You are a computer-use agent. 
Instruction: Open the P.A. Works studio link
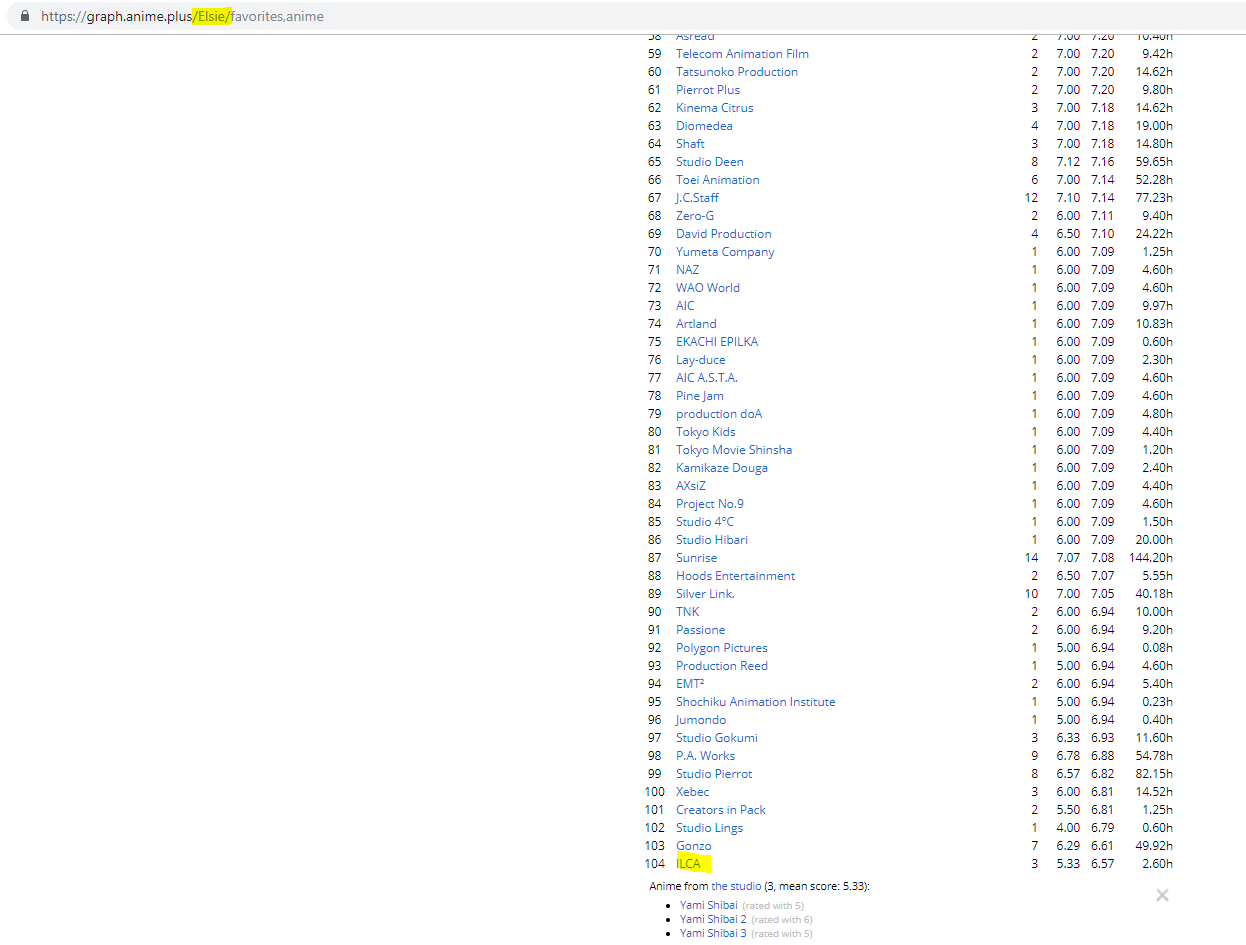[x=705, y=756]
